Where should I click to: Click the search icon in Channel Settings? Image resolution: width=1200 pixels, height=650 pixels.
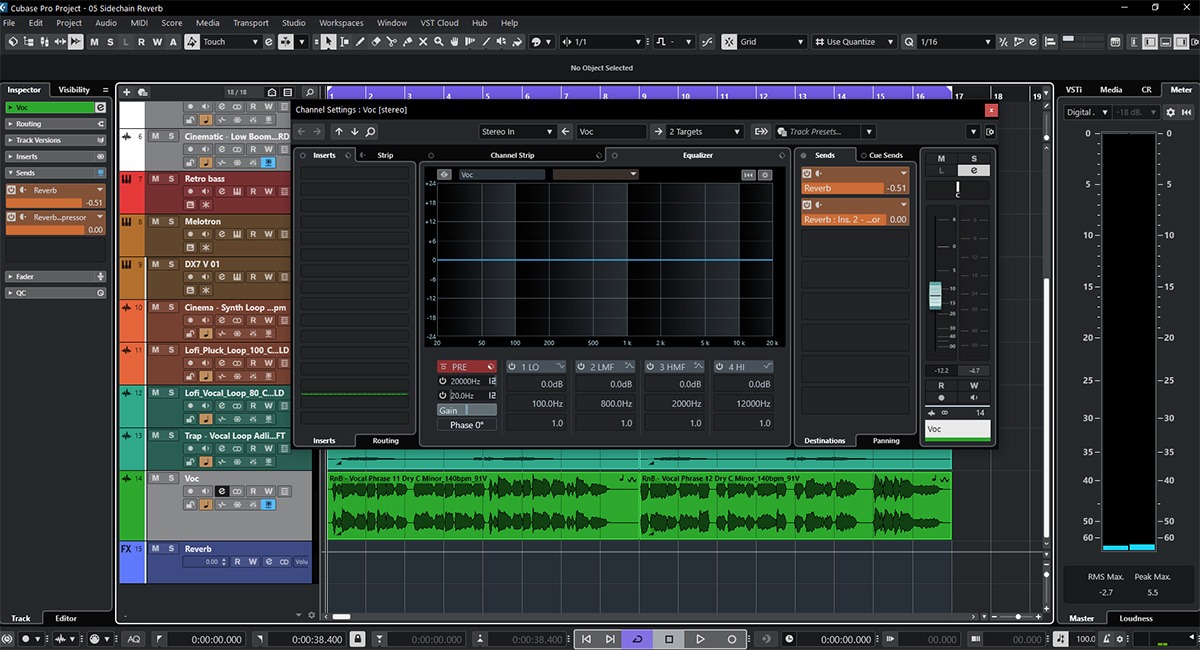point(370,132)
